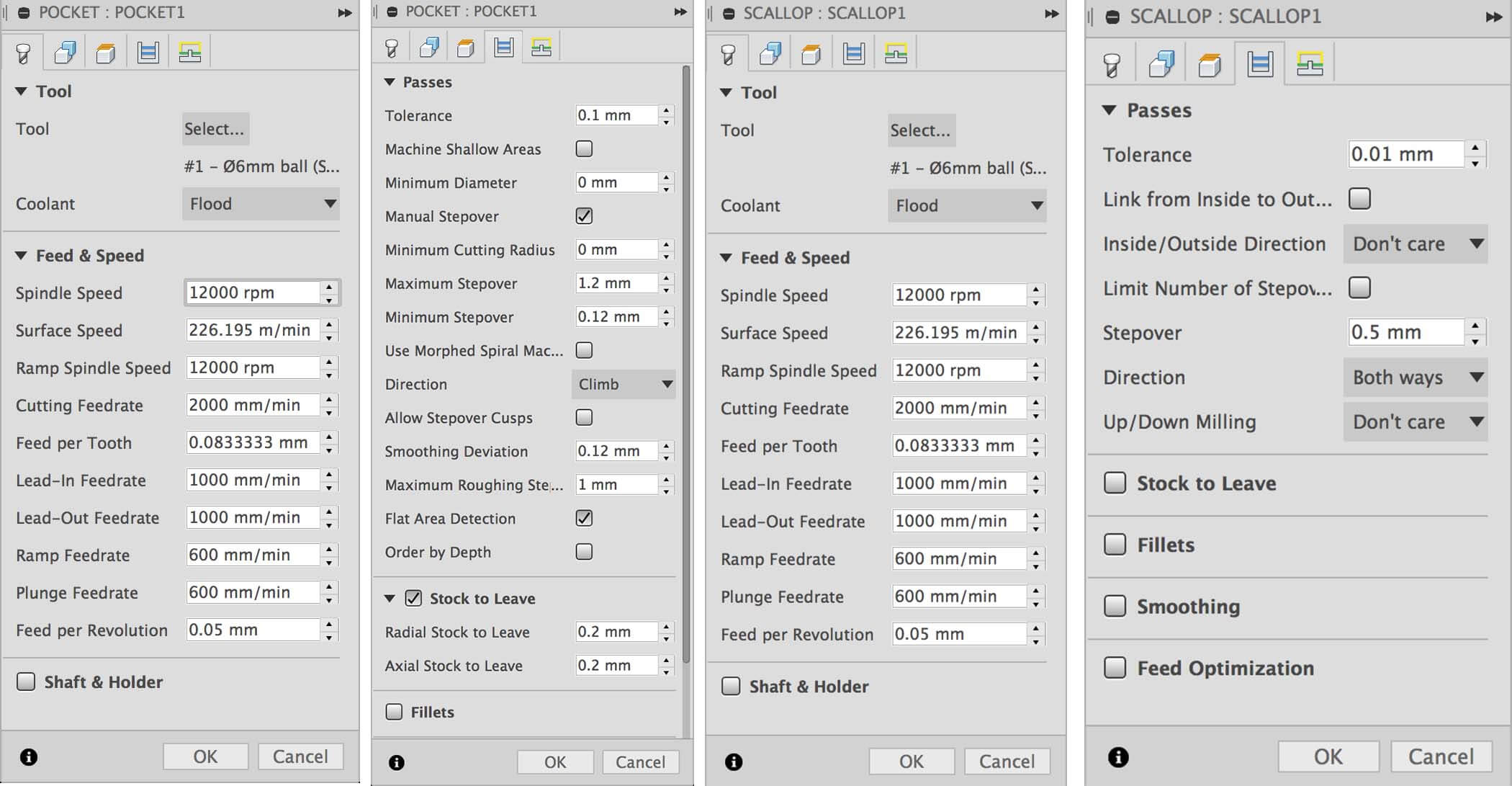1512x786 pixels.
Task: Click Select... tool button in first POCKET1 panel
Action: point(215,129)
